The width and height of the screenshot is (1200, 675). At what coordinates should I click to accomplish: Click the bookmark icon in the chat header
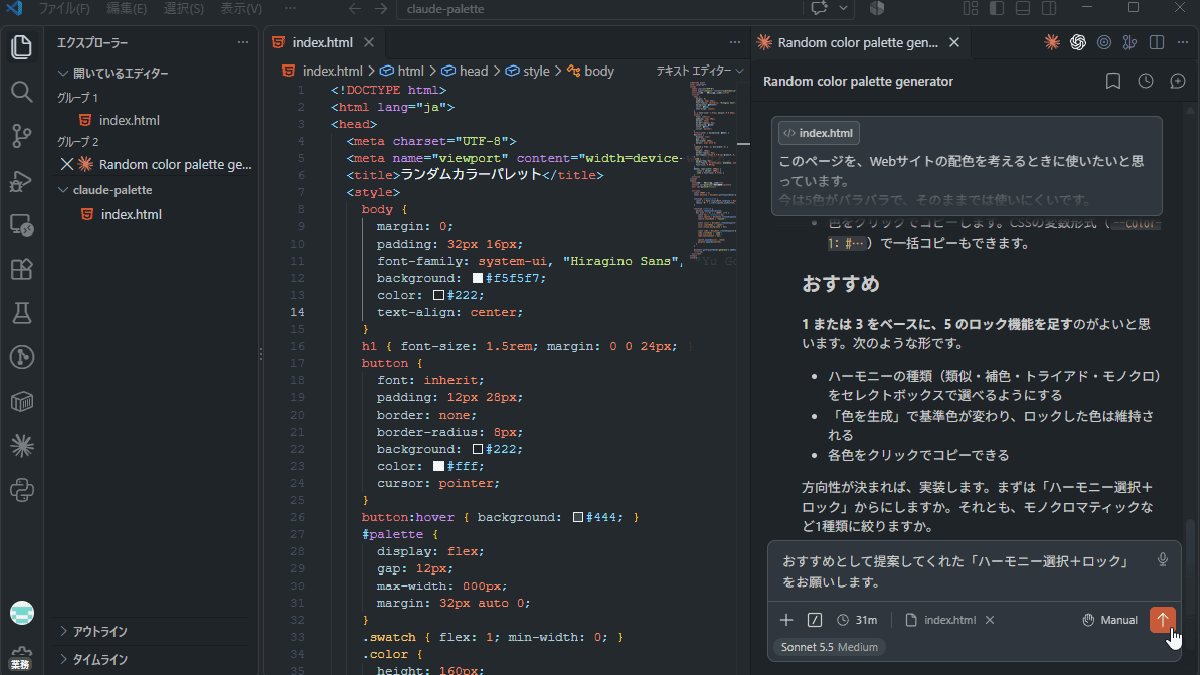click(x=1113, y=81)
